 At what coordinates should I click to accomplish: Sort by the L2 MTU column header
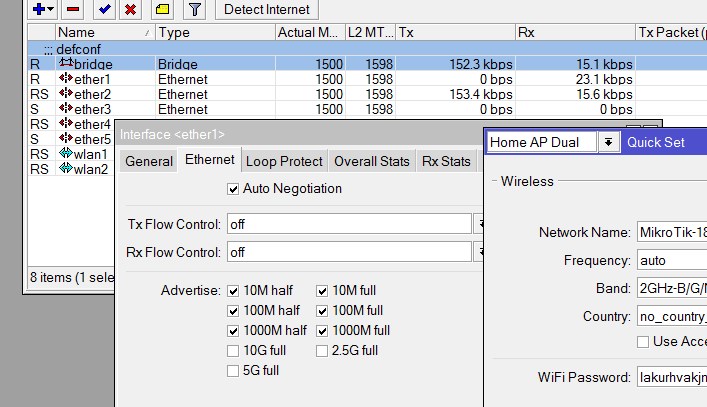click(x=371, y=32)
